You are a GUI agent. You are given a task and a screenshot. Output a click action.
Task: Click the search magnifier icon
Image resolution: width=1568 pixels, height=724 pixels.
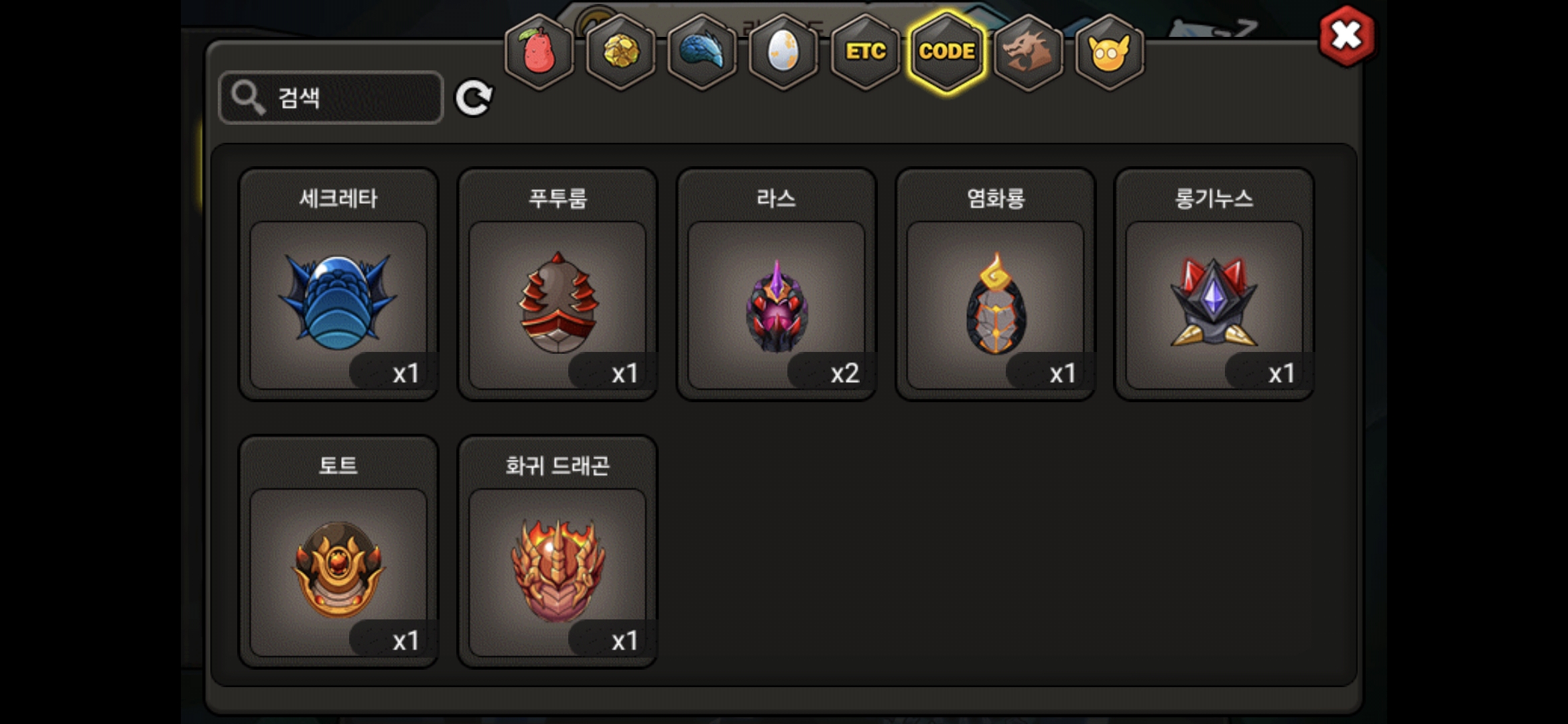point(248,98)
